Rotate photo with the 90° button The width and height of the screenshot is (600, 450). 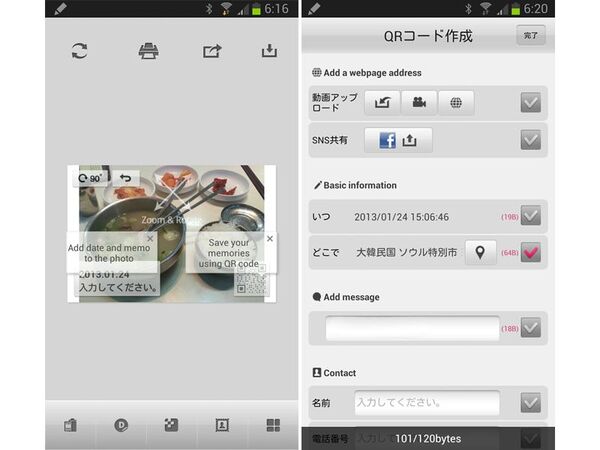tap(90, 178)
